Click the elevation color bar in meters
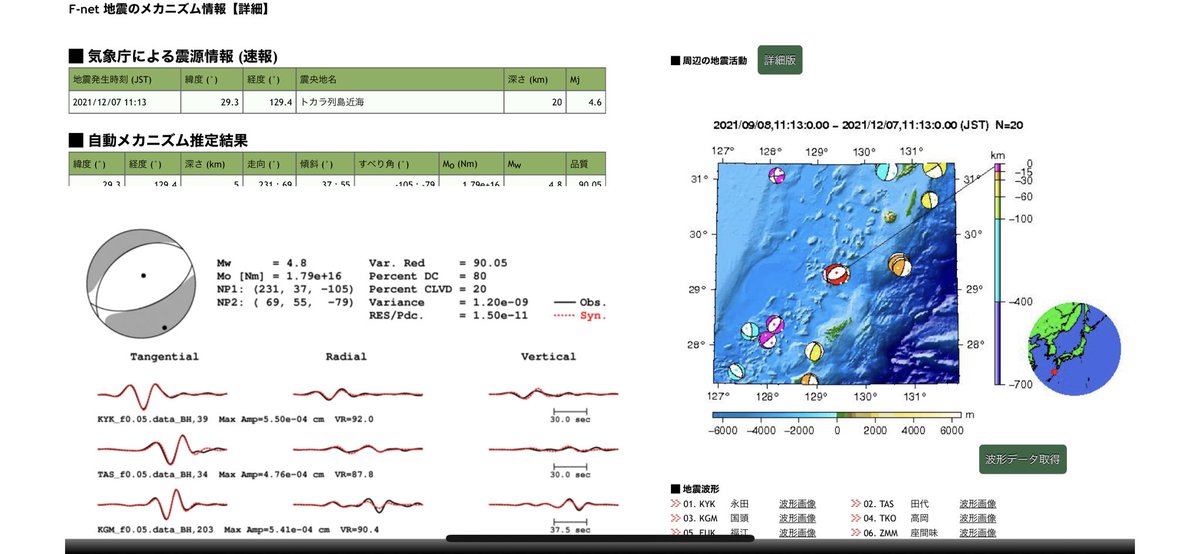The width and height of the screenshot is (1200, 554). pyautogui.click(x=837, y=414)
